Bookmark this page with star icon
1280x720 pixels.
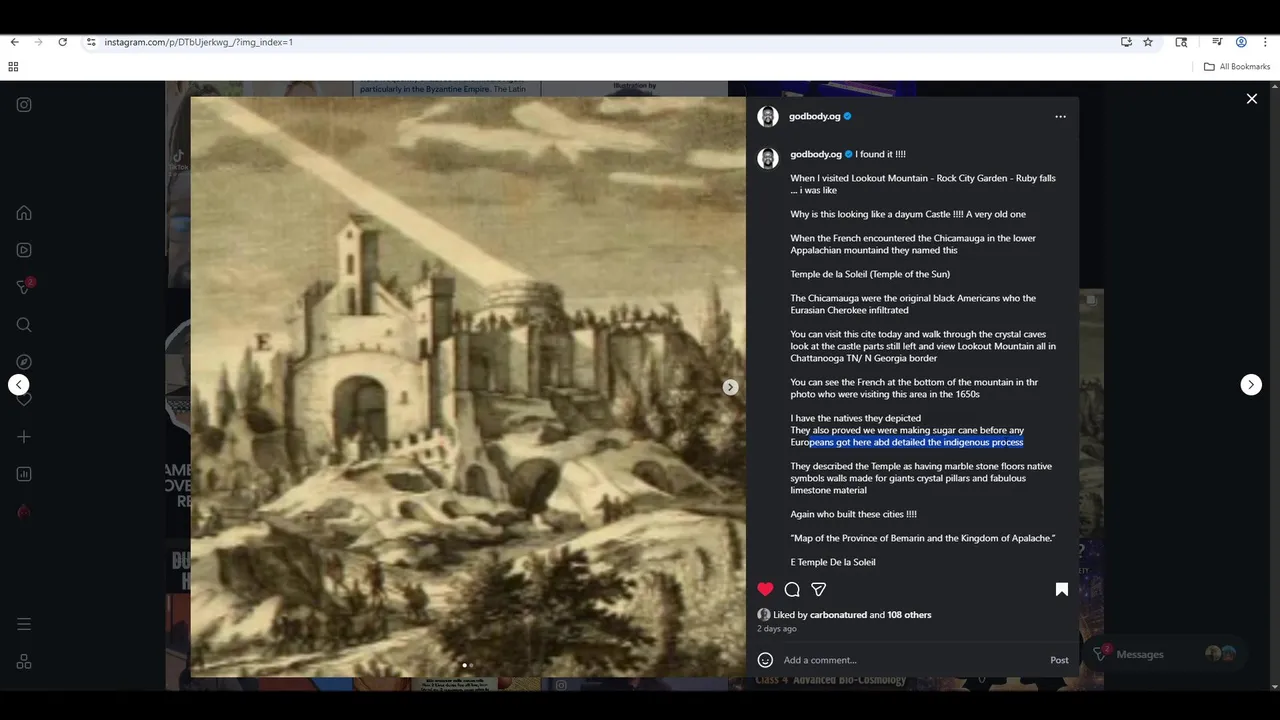tap(1148, 42)
